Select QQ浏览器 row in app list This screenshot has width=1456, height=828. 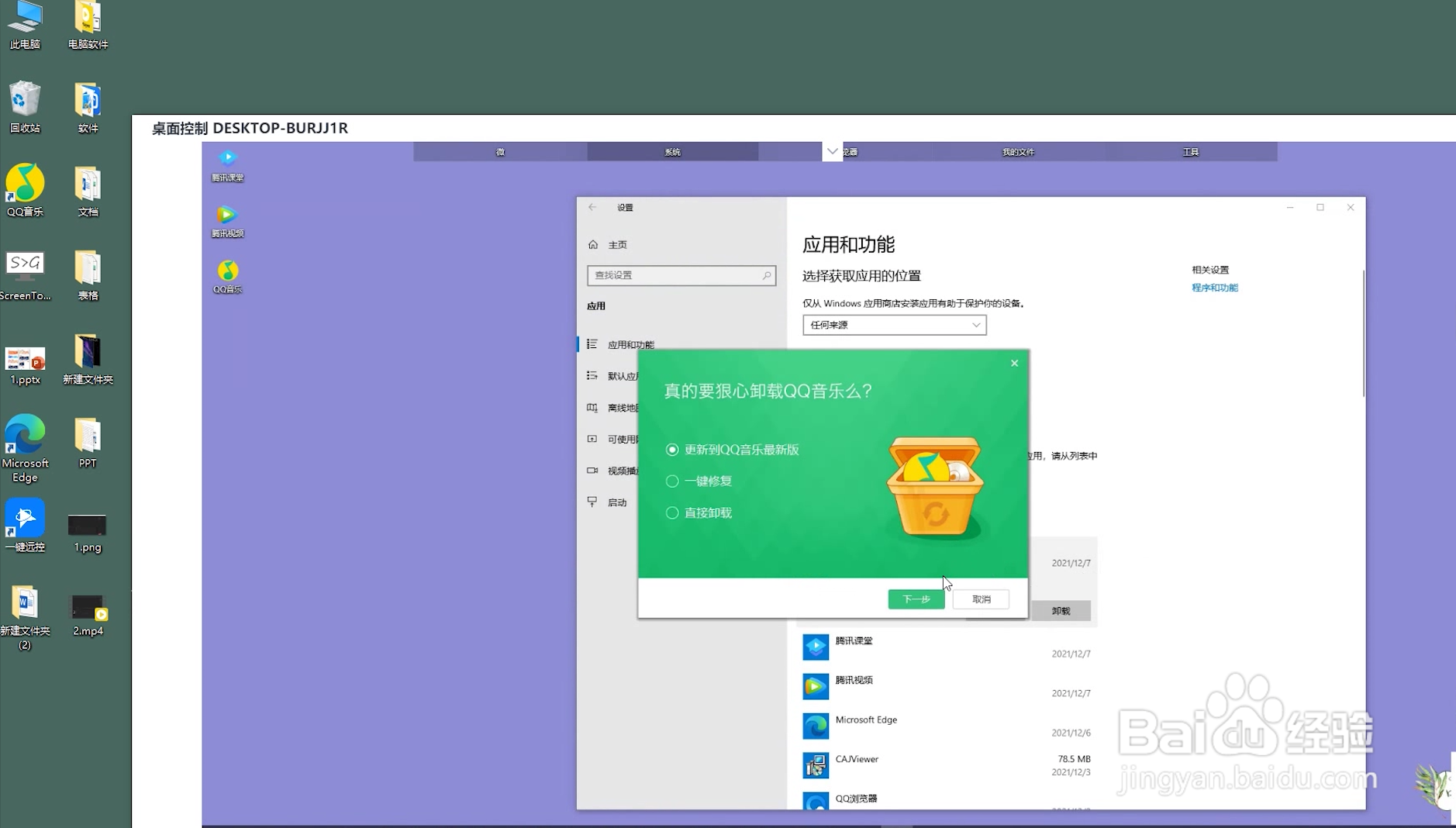pyautogui.click(x=947, y=800)
